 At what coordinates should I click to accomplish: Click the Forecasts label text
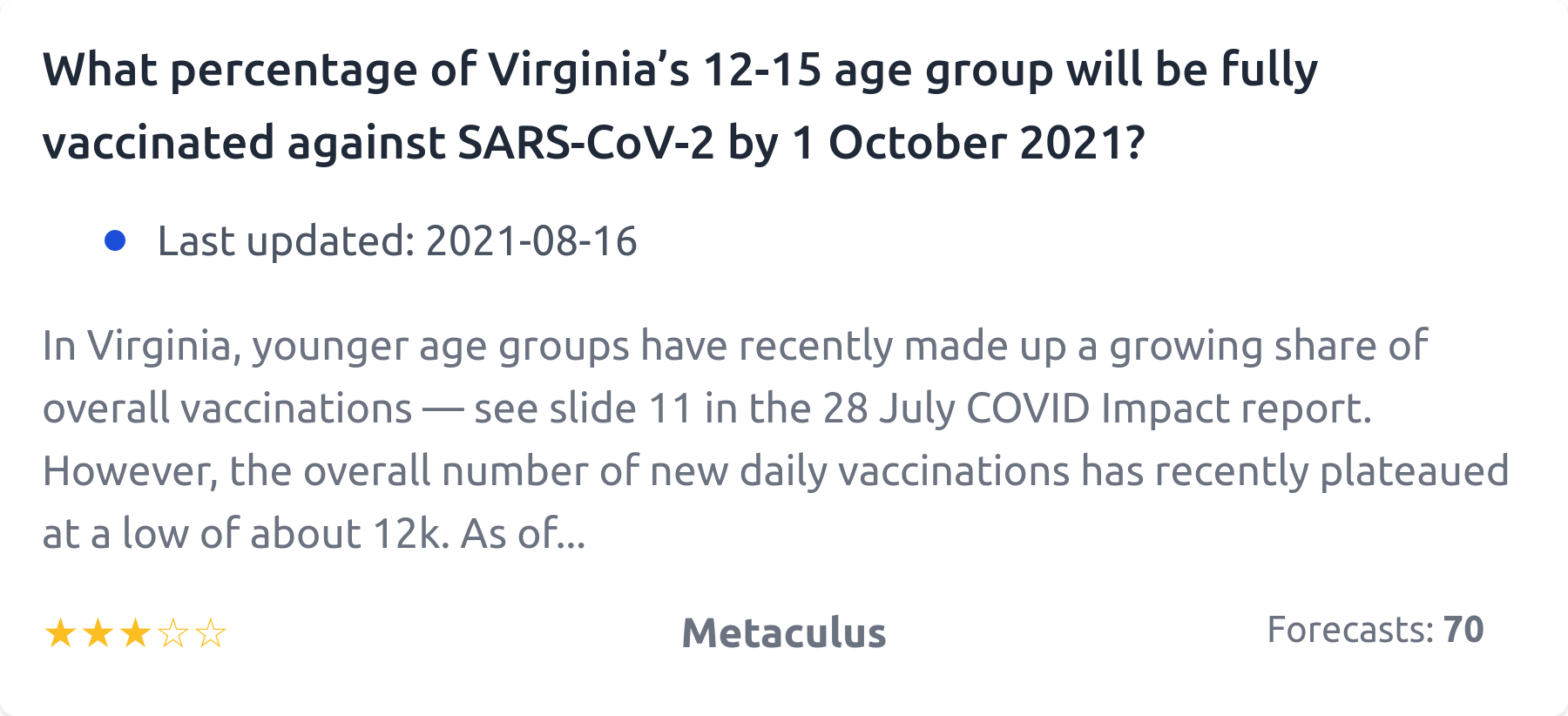pos(1349,630)
